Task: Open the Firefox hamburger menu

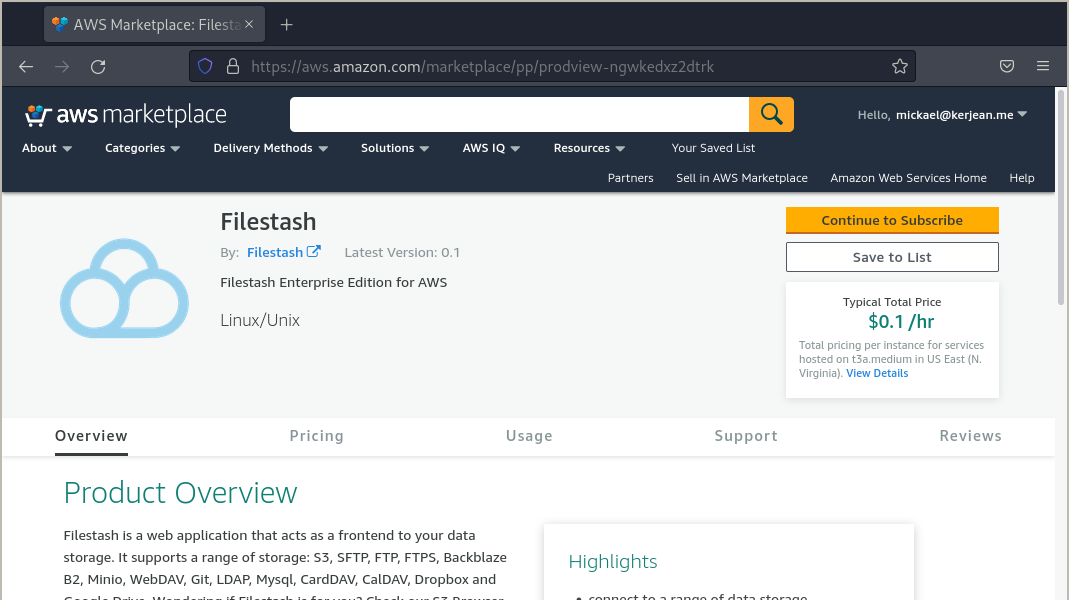Action: tap(1043, 66)
